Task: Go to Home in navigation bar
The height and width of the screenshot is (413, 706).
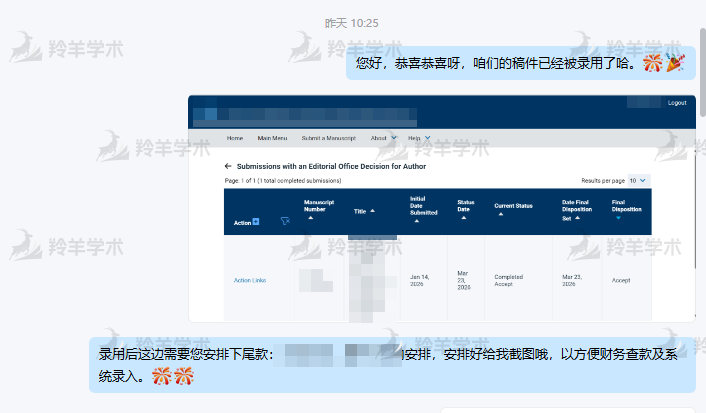Action: click(235, 138)
